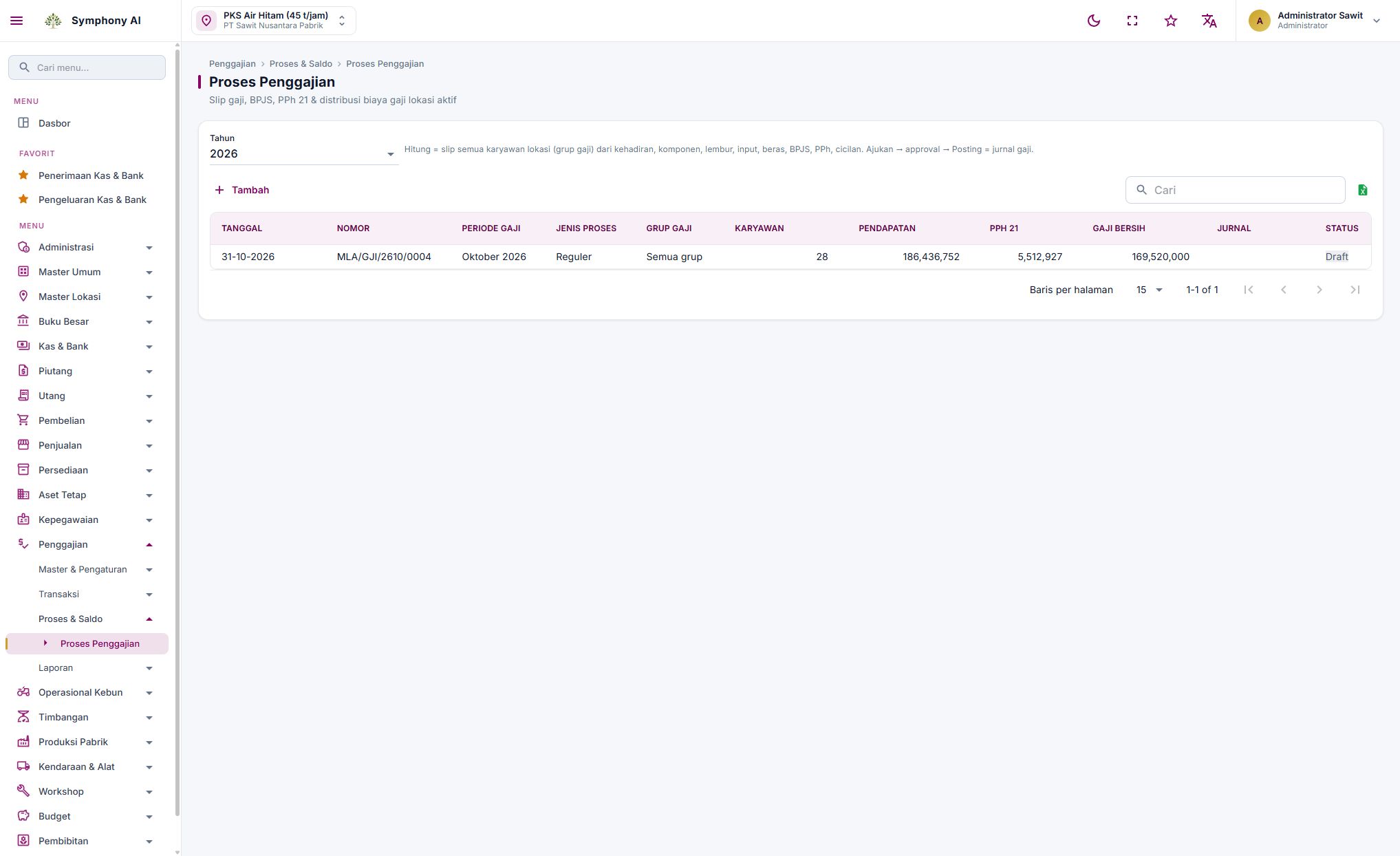Select Proses Penggajian menu item
This screenshot has width=1400, height=856.
pyautogui.click(x=87, y=643)
